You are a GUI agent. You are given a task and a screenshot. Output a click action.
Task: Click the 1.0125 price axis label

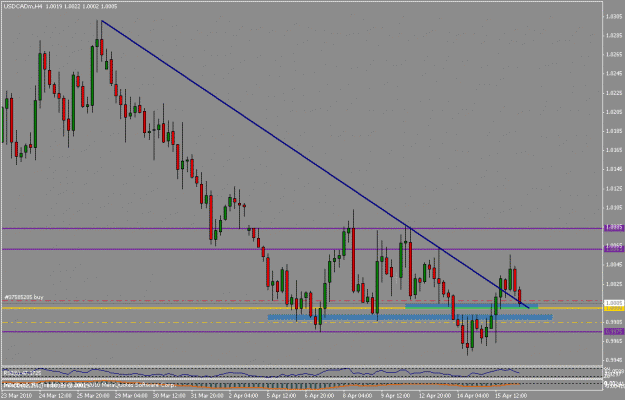[614, 188]
